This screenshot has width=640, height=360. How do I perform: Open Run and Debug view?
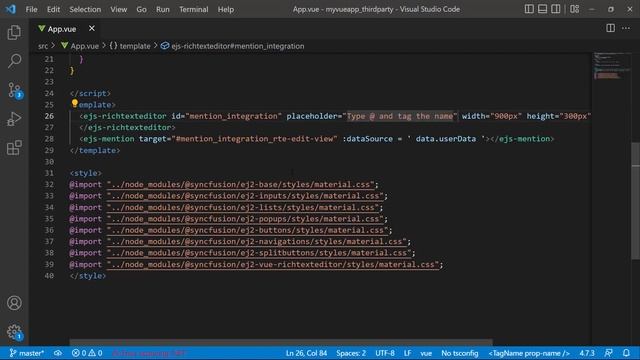click(14, 119)
